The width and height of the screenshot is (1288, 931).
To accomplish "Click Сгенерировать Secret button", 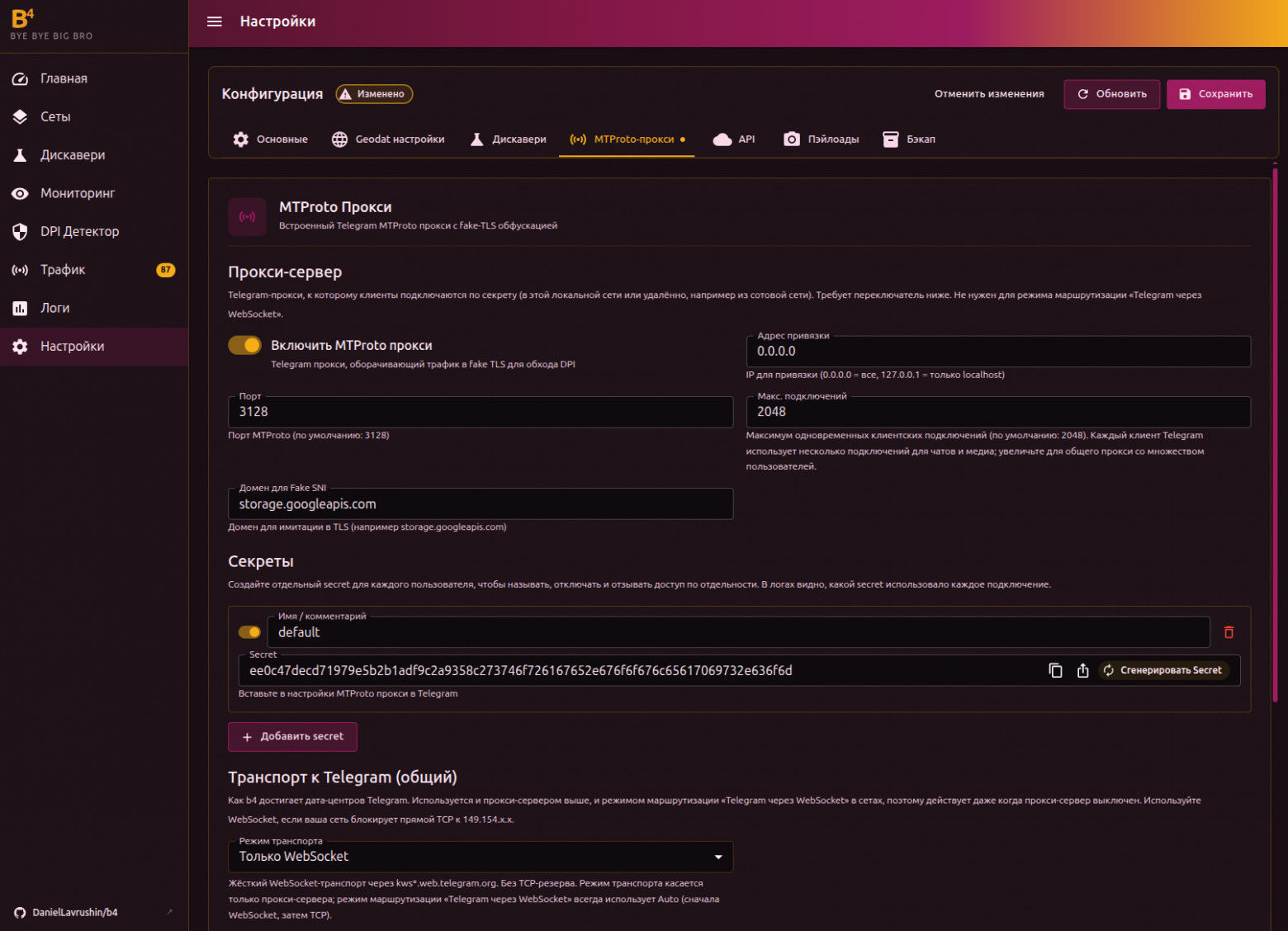I will coord(1163,670).
